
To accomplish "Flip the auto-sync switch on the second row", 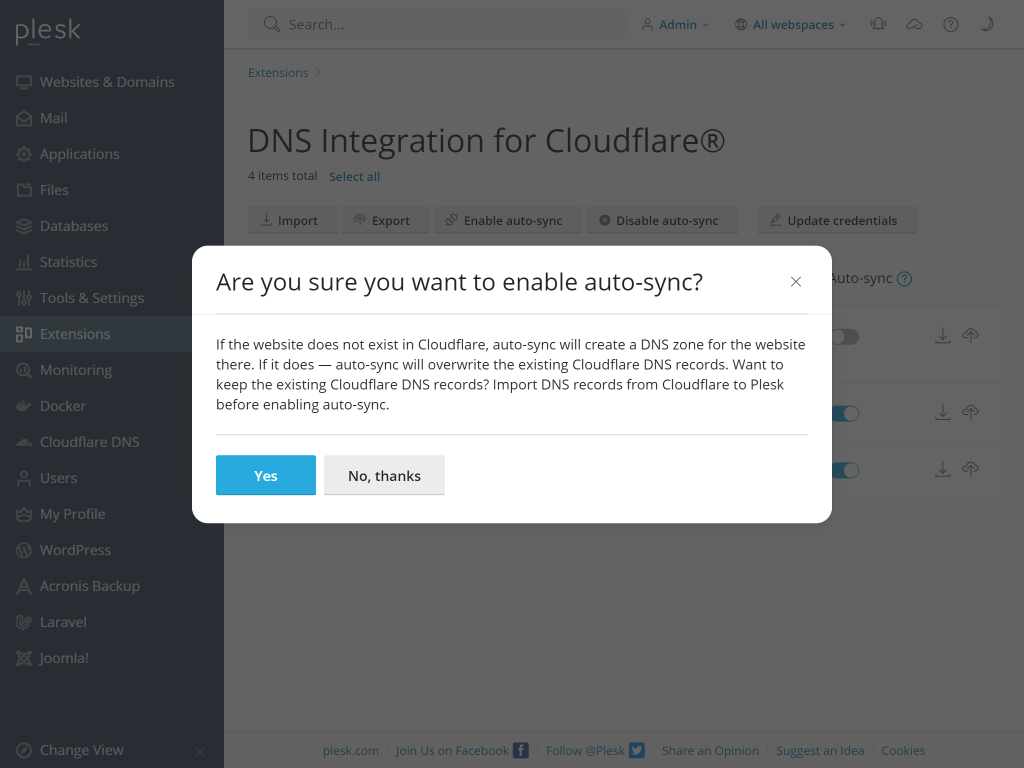I will pyautogui.click(x=845, y=412).
